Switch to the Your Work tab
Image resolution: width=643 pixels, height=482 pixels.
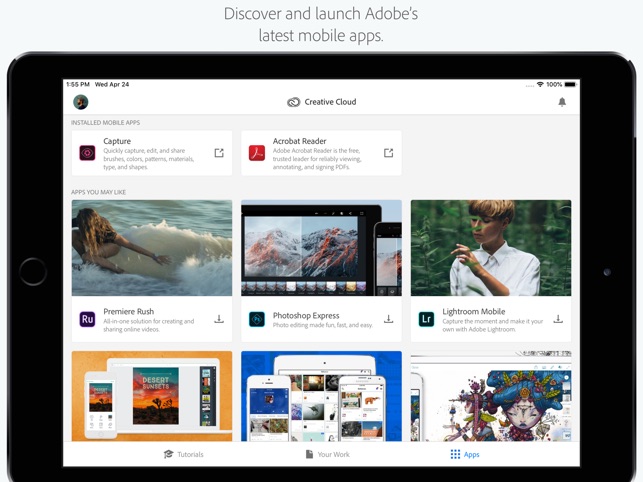click(x=327, y=454)
